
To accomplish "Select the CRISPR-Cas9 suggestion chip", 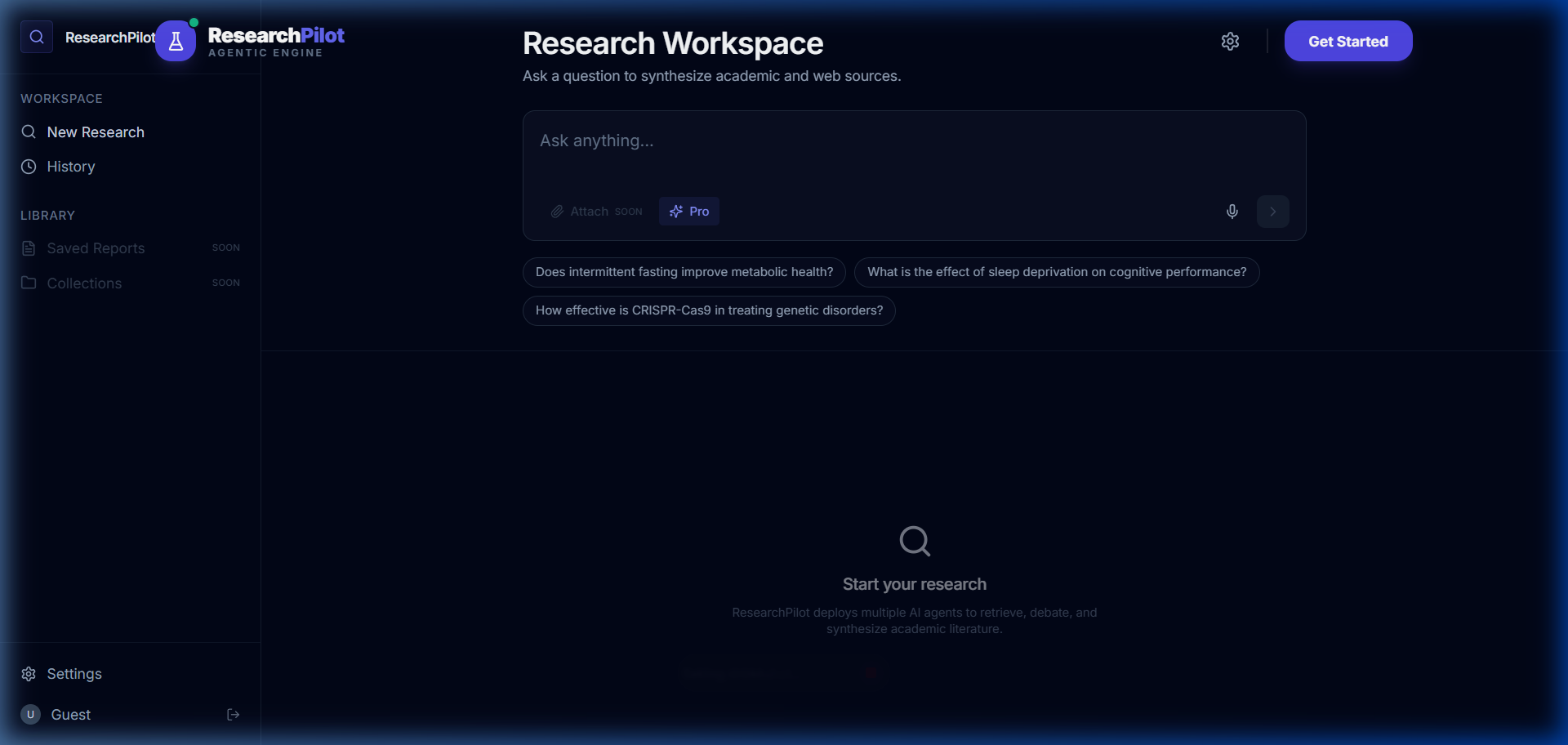I will pyautogui.click(x=709, y=310).
